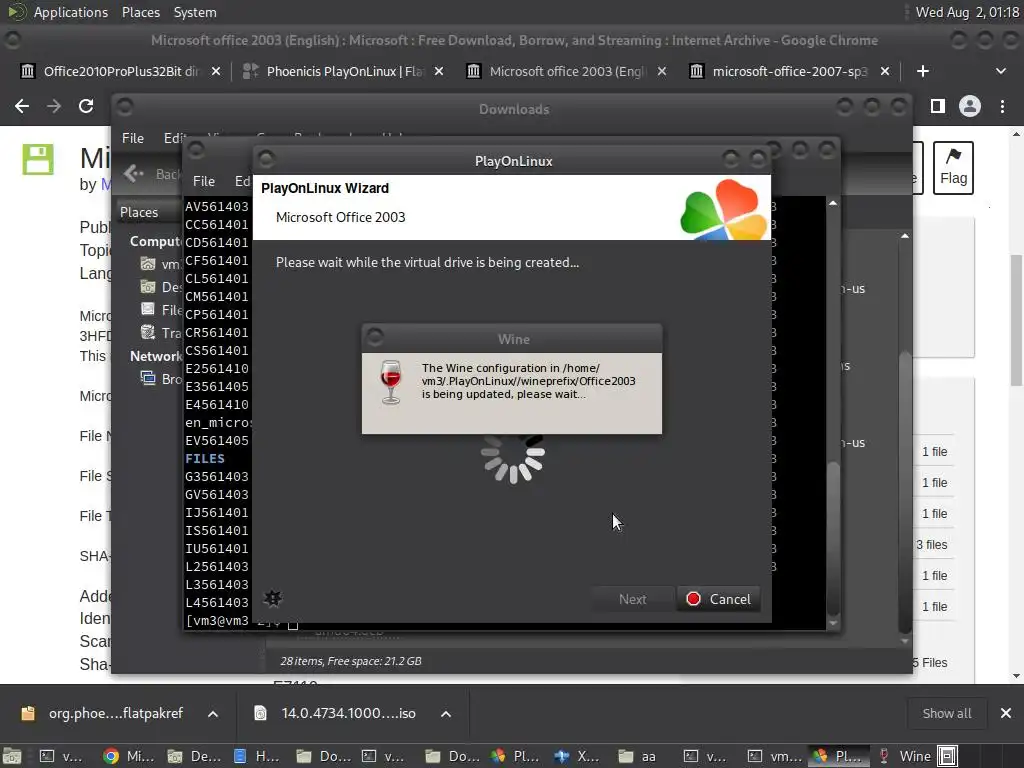Reload the Chrome page
This screenshot has height=768, width=1024.
86,106
